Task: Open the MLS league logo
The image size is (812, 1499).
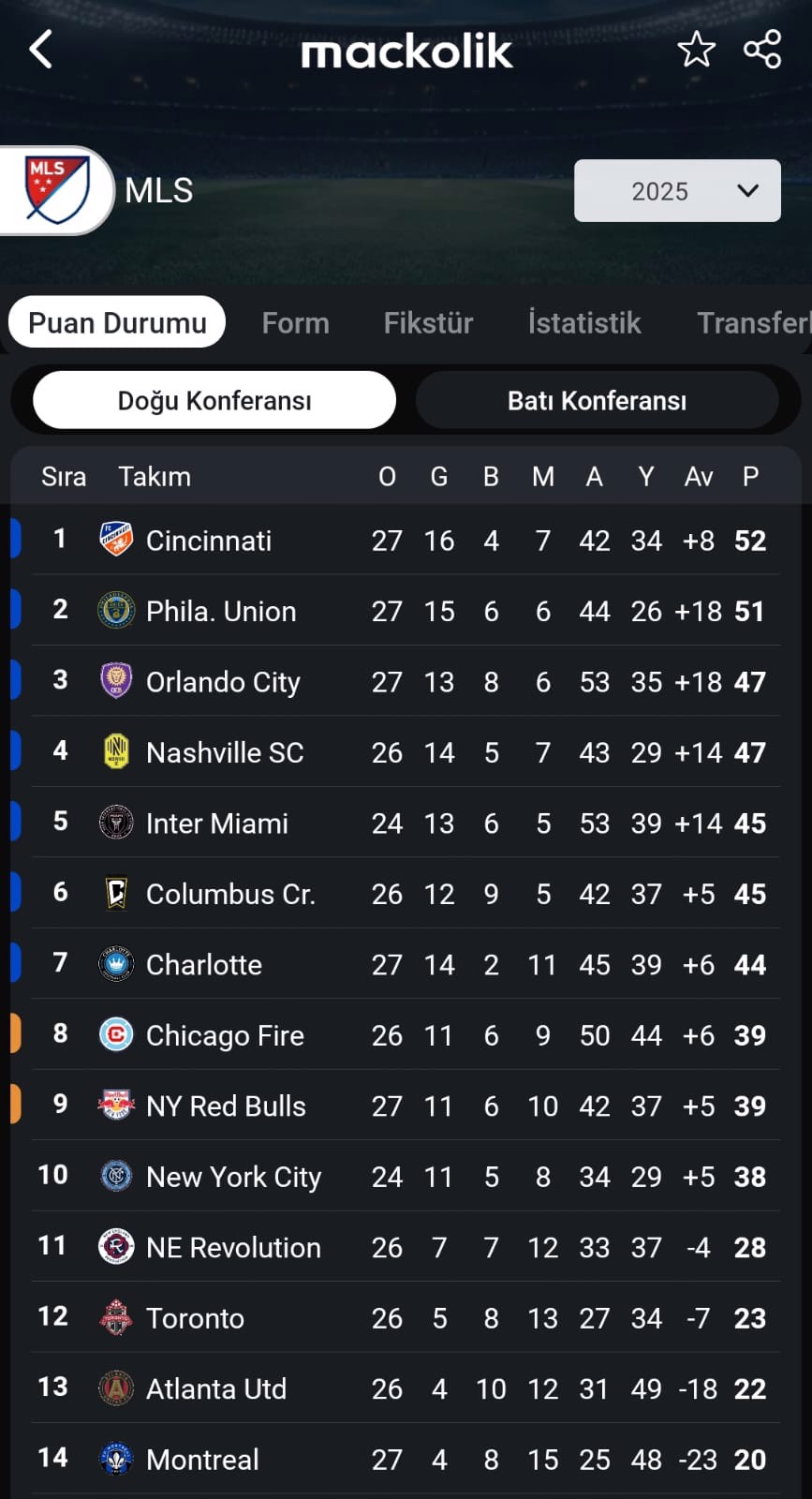Action: (x=58, y=190)
